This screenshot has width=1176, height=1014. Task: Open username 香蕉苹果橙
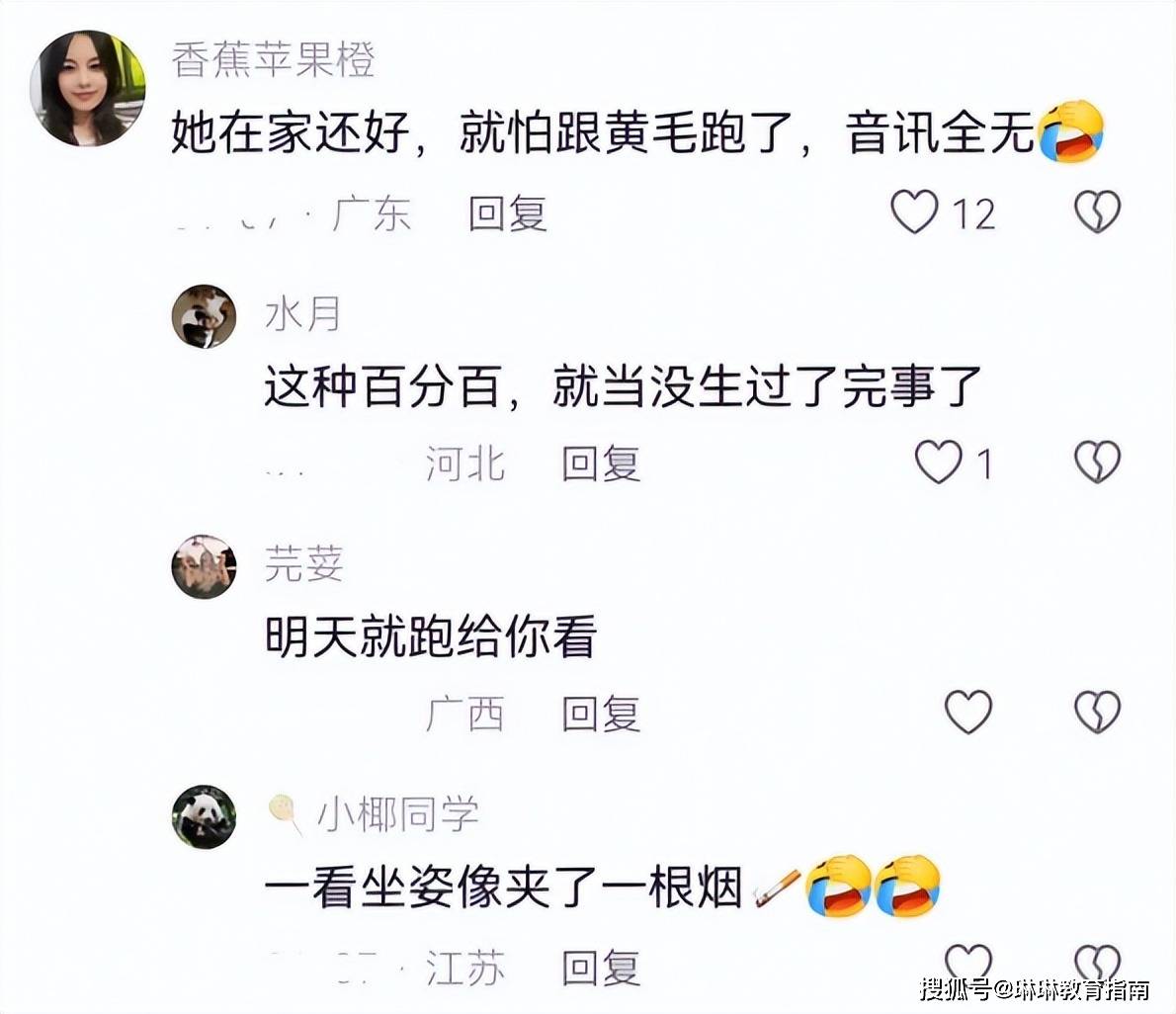(273, 60)
